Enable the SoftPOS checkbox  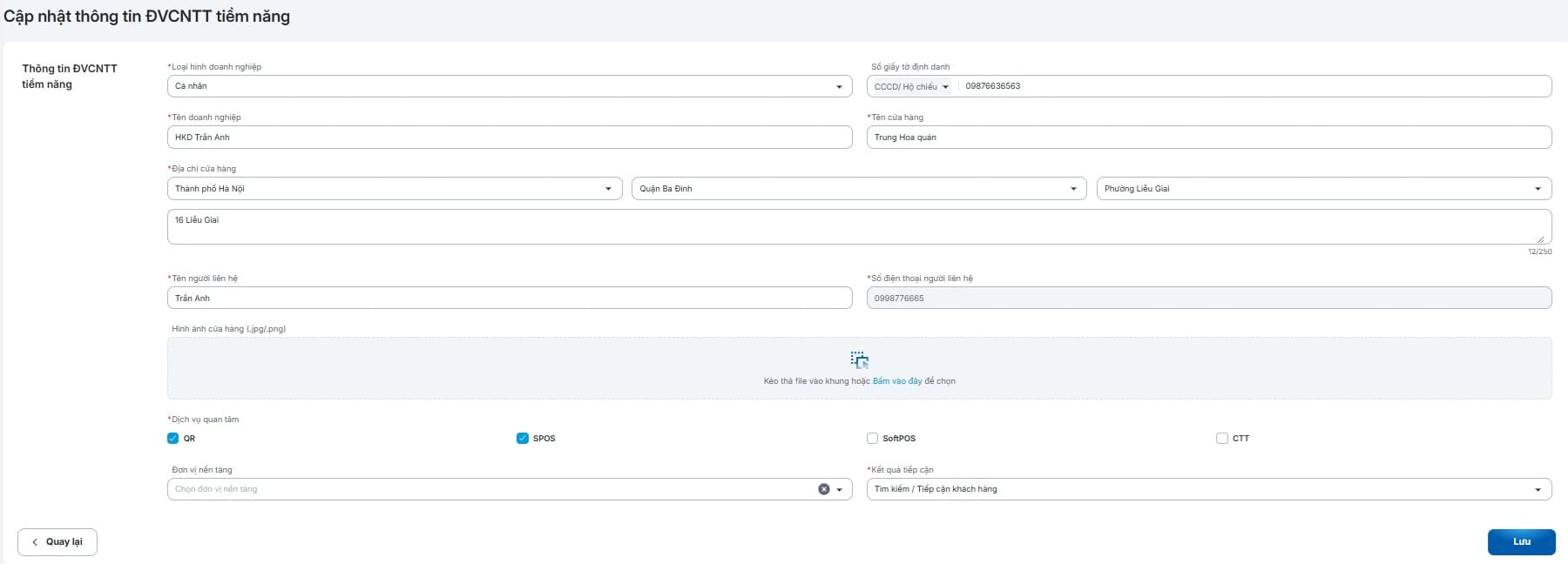pos(872,439)
